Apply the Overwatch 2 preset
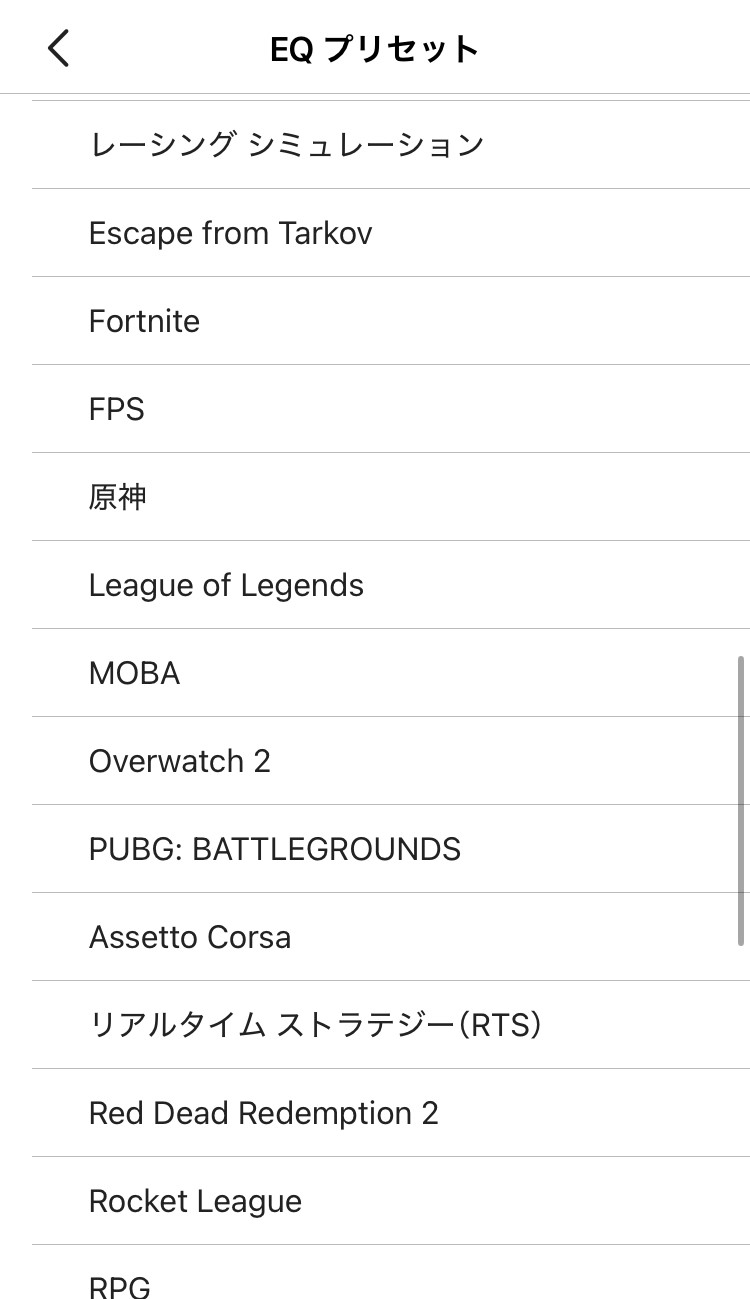The image size is (750, 1299). [x=180, y=761]
